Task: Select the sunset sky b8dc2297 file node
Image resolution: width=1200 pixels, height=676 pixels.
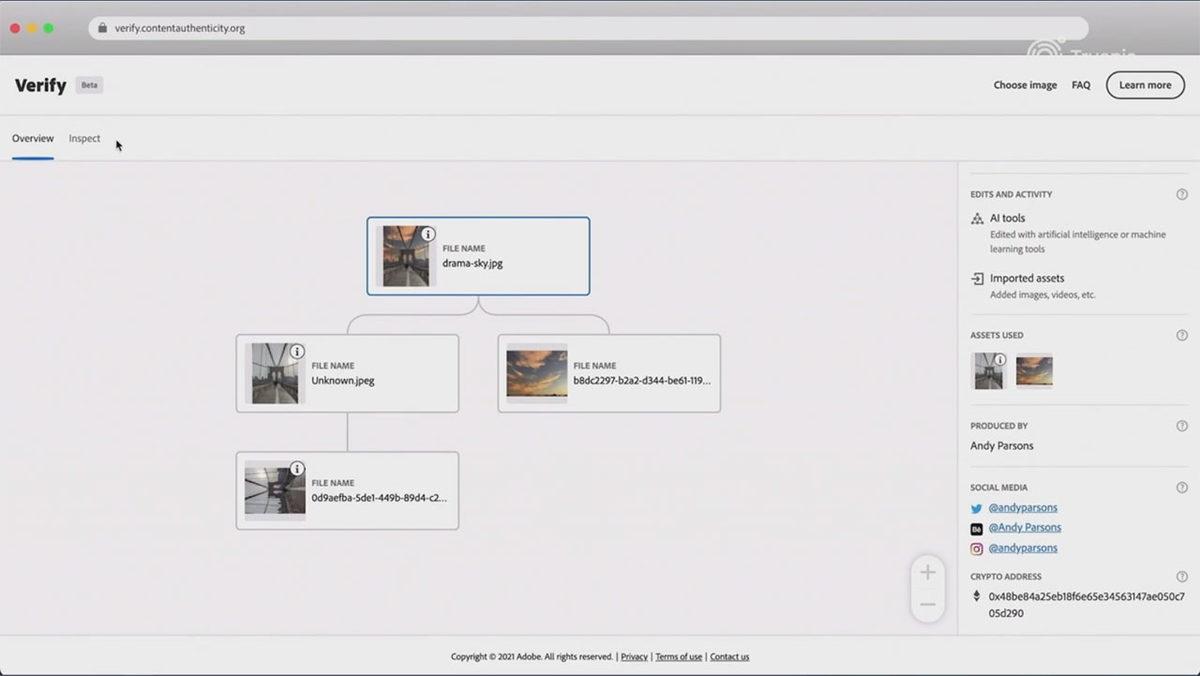Action: [609, 373]
